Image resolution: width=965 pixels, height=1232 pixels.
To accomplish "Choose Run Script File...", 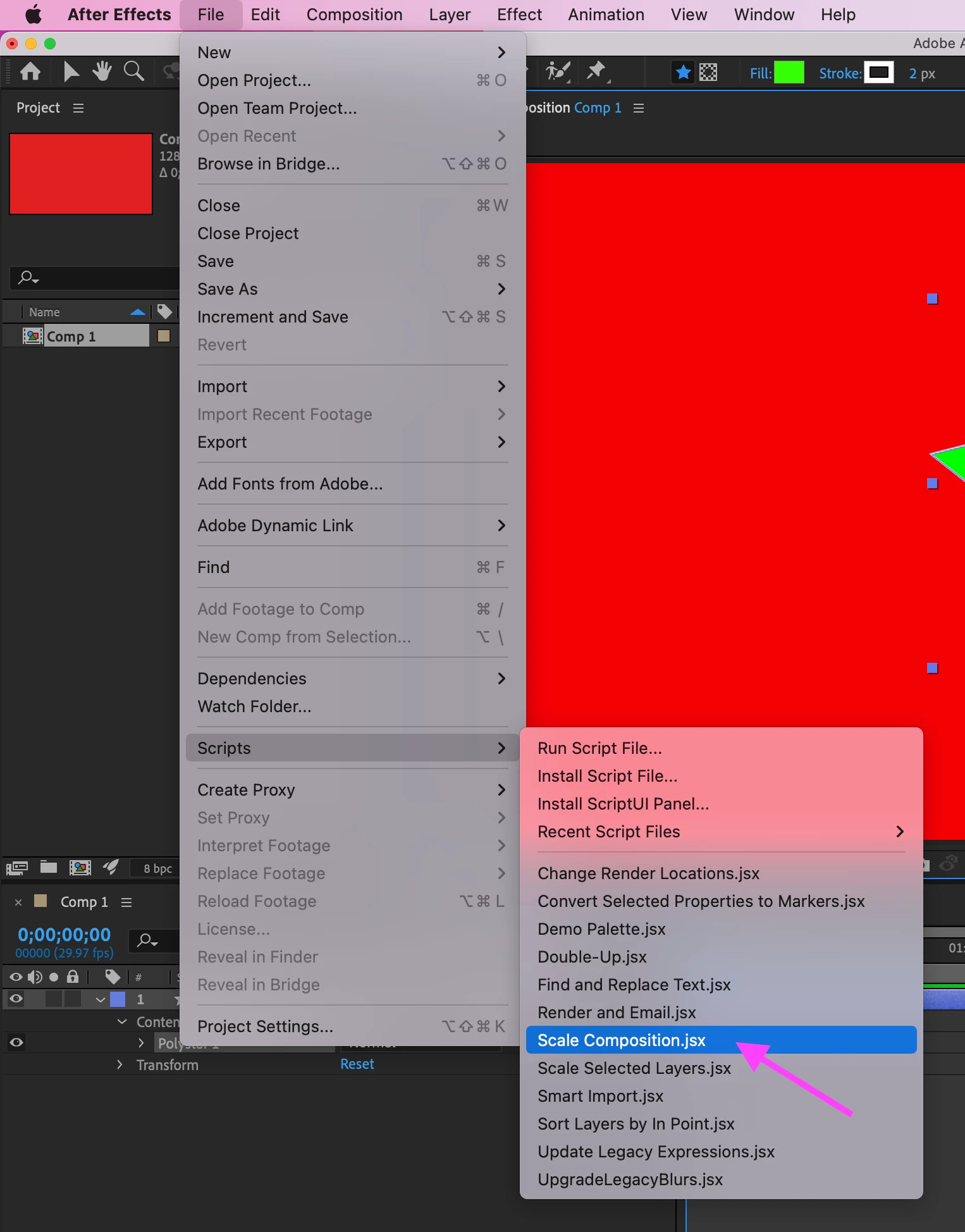I will click(x=721, y=748).
